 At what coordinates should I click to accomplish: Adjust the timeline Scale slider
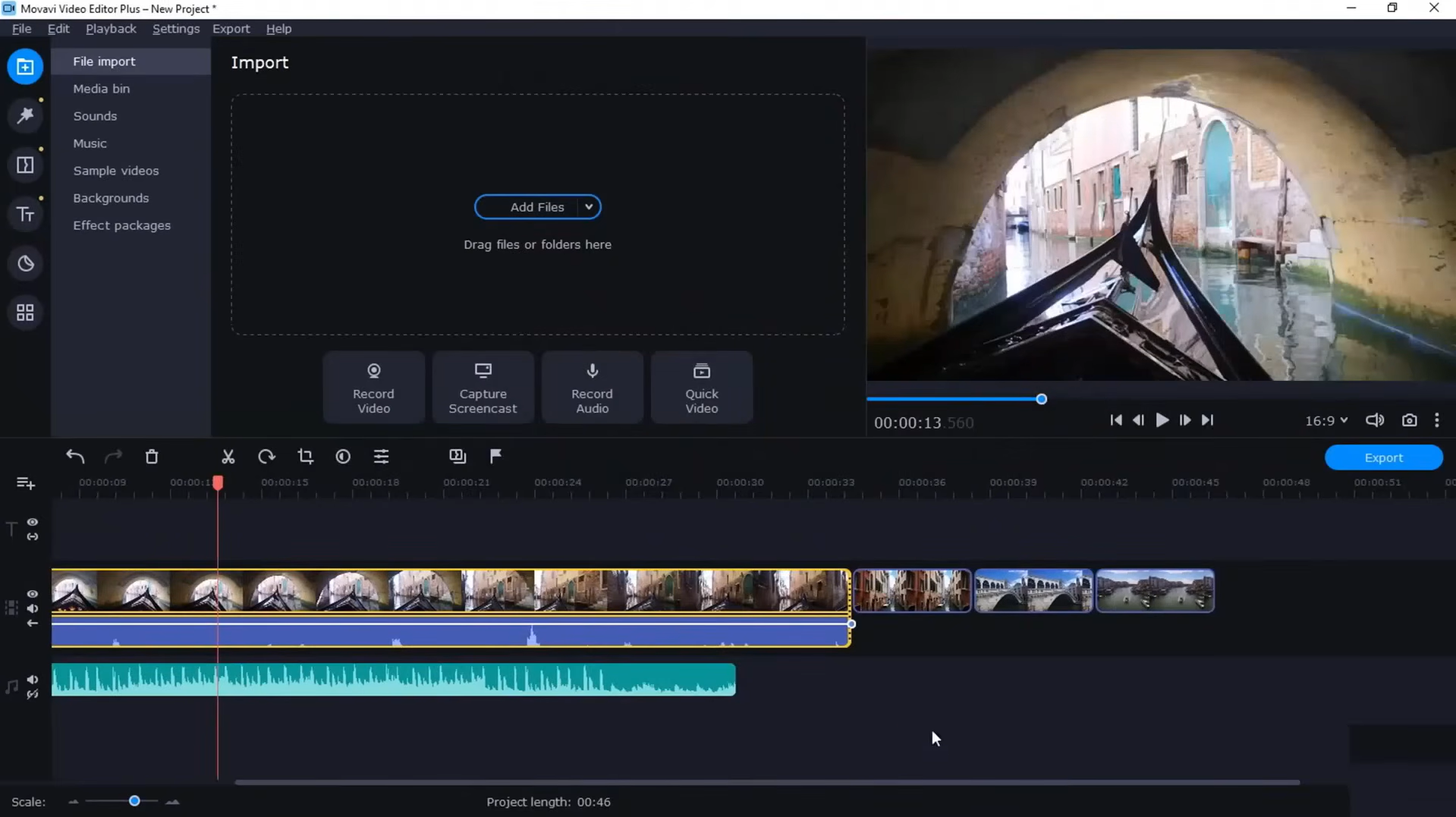click(x=134, y=801)
